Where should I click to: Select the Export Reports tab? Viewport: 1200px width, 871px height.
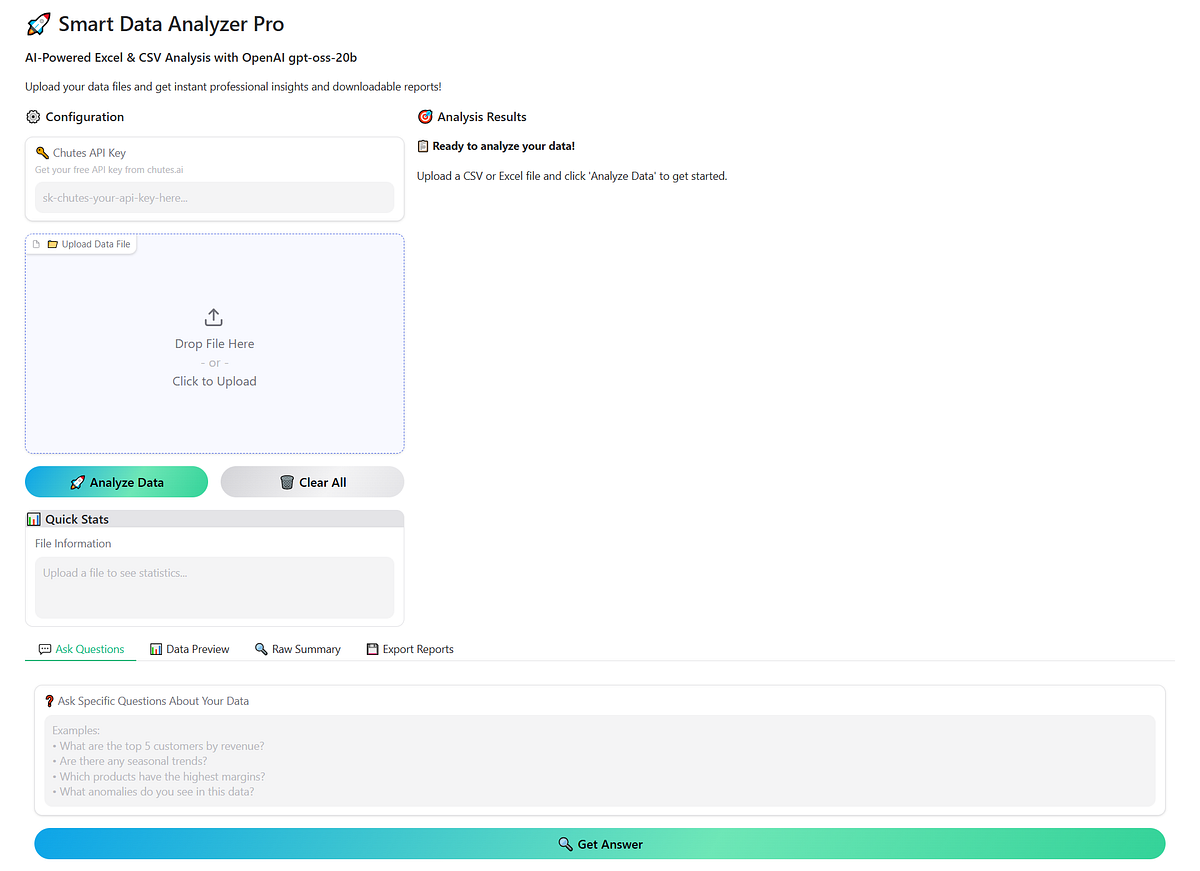(410, 648)
